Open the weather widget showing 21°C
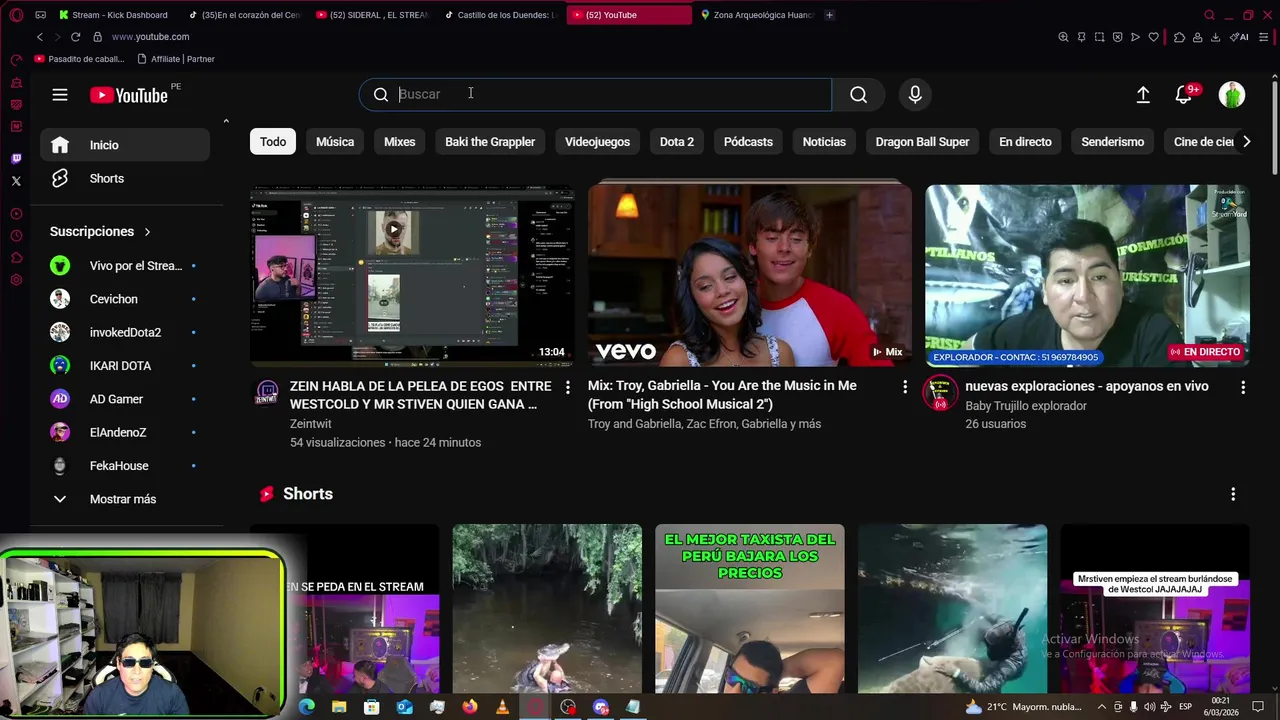This screenshot has width=1280, height=720. click(x=1023, y=707)
